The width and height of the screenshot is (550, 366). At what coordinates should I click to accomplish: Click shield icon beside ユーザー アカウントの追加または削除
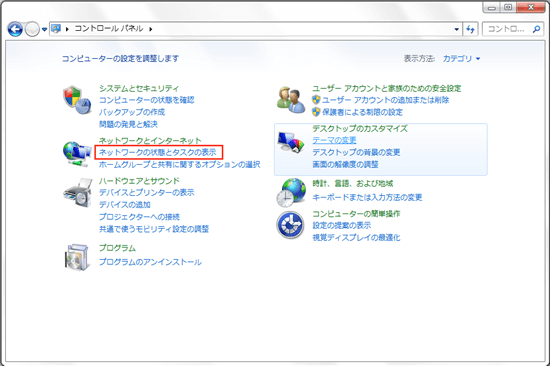pyautogui.click(x=316, y=100)
